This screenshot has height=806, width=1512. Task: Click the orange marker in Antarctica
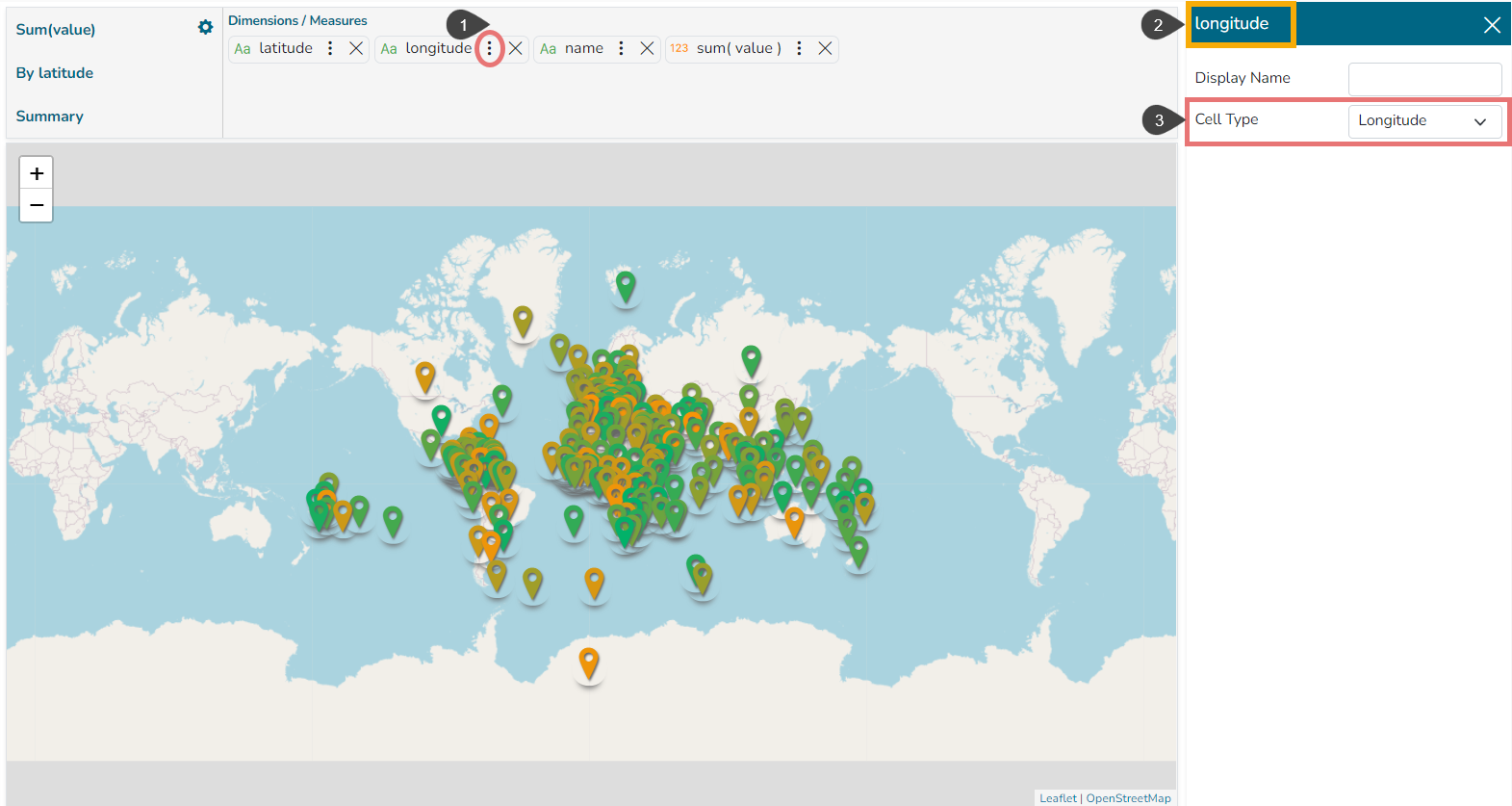point(589,663)
